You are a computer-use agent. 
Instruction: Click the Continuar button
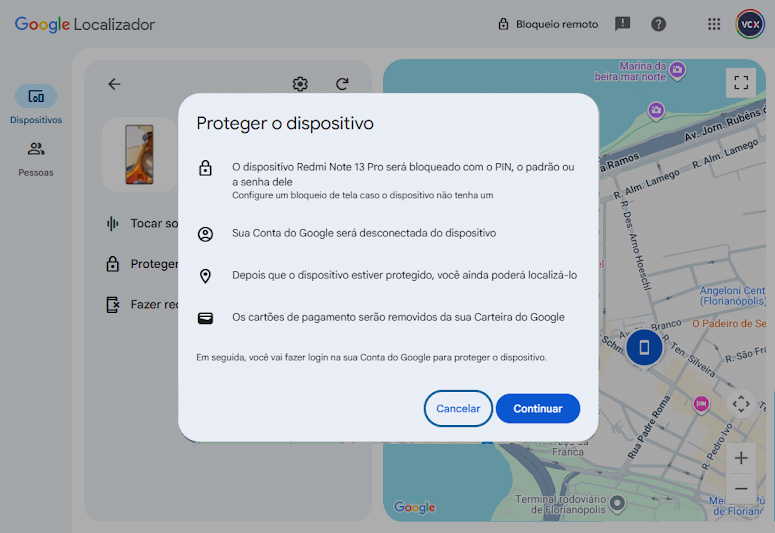click(x=538, y=408)
